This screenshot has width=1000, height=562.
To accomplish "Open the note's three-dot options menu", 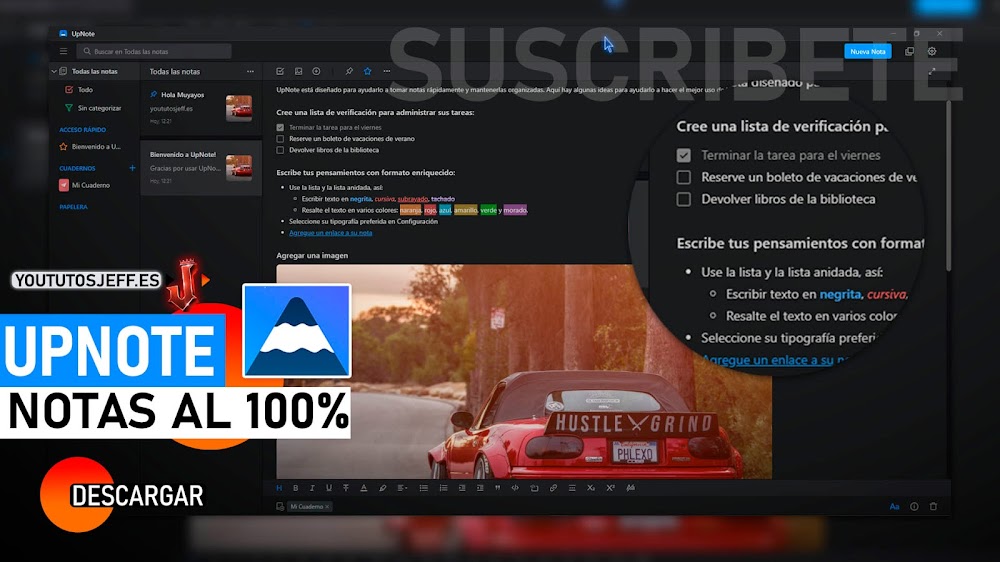I will coord(386,71).
